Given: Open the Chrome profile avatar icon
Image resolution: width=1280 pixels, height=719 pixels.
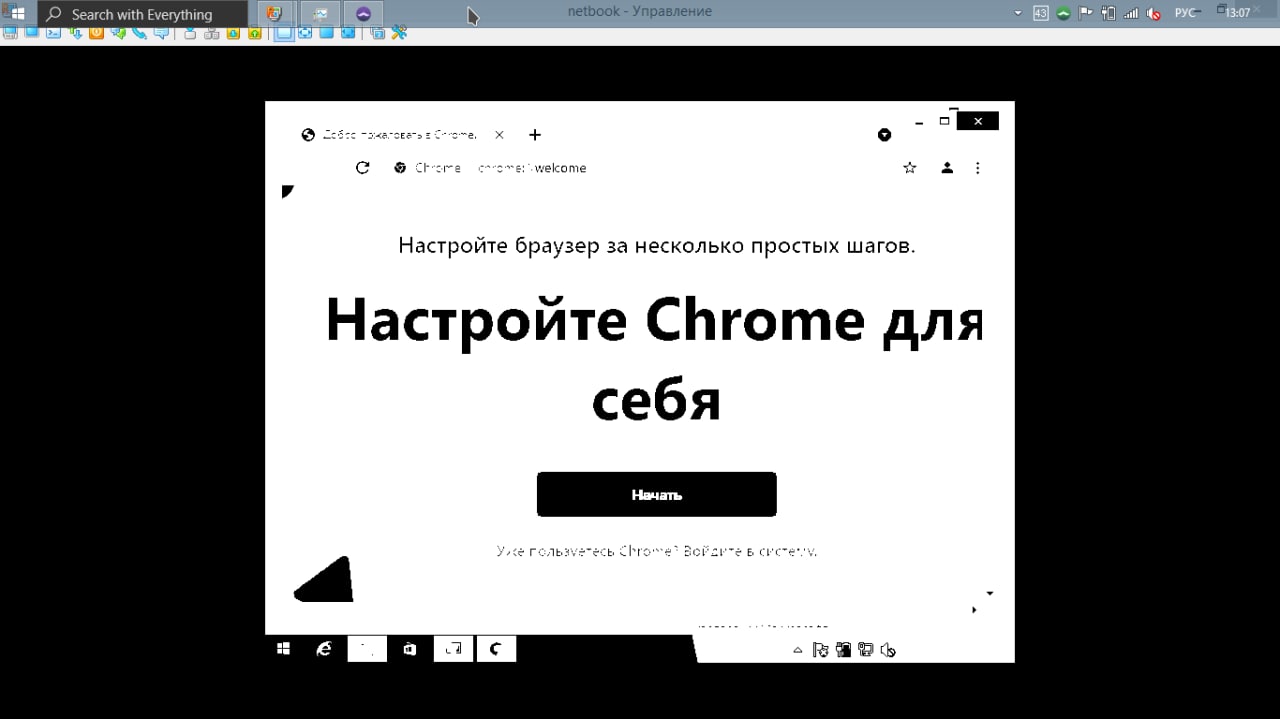Looking at the screenshot, I should click(x=947, y=168).
